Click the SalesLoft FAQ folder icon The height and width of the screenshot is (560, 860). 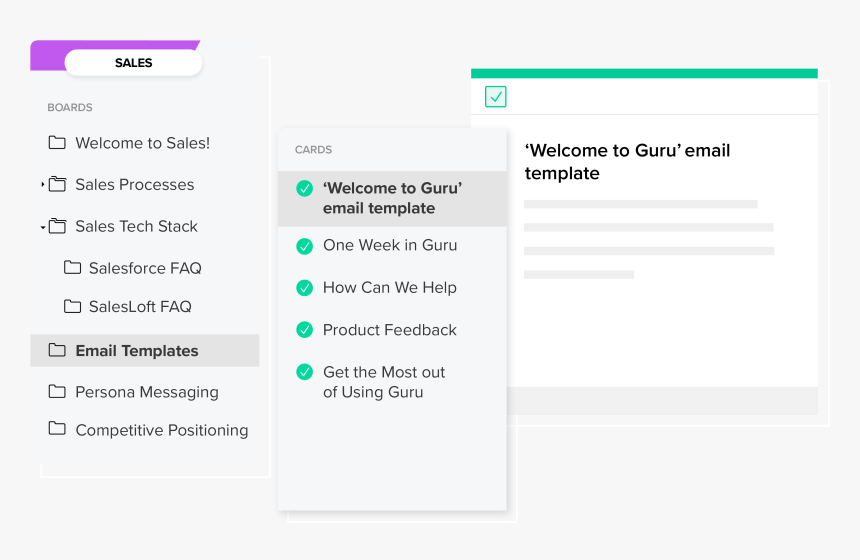tap(72, 306)
